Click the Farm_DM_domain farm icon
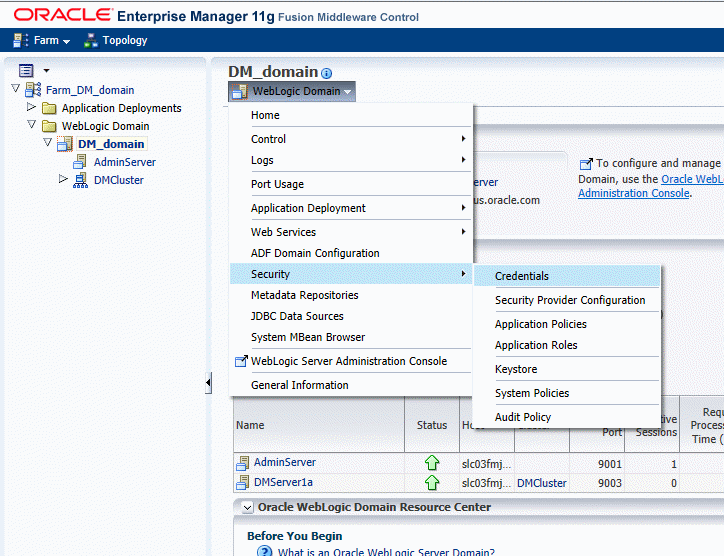 pos(33,90)
